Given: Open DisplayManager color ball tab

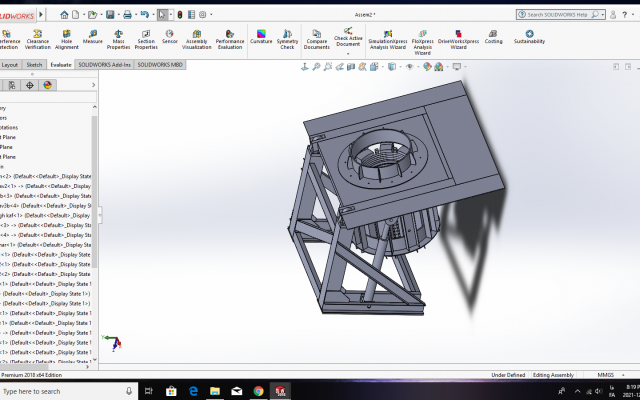Looking at the screenshot, I should tap(47, 85).
